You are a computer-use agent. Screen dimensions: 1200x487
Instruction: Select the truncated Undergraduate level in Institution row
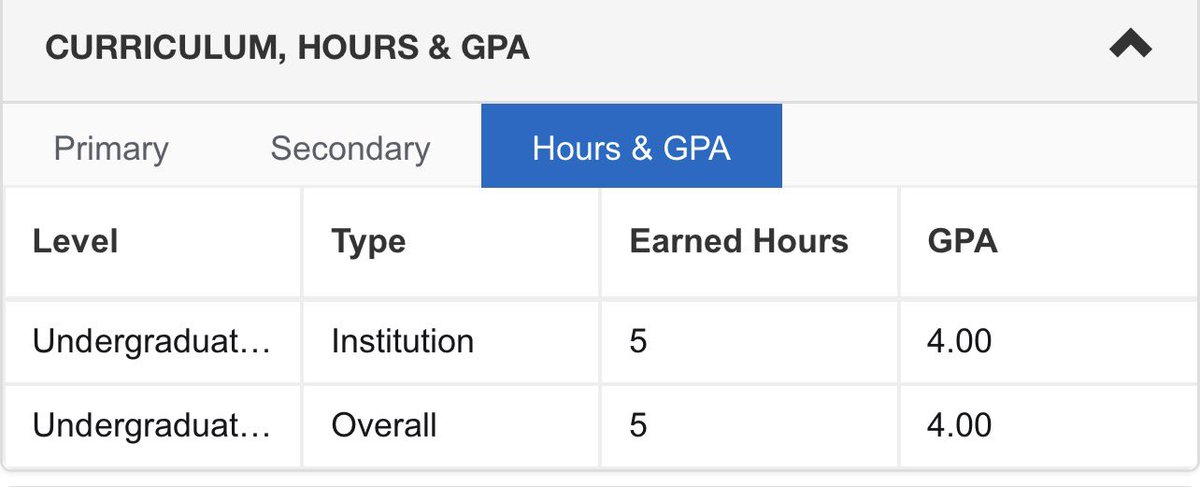tap(152, 341)
